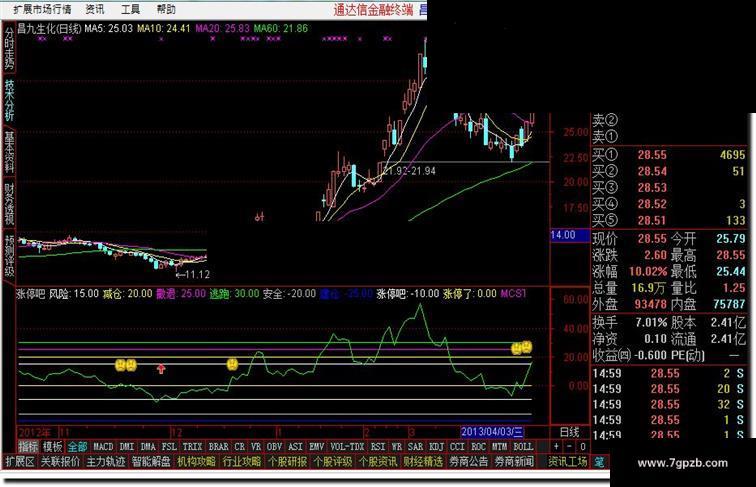
Task: Switch indicator to CCI
Action: (x=457, y=446)
